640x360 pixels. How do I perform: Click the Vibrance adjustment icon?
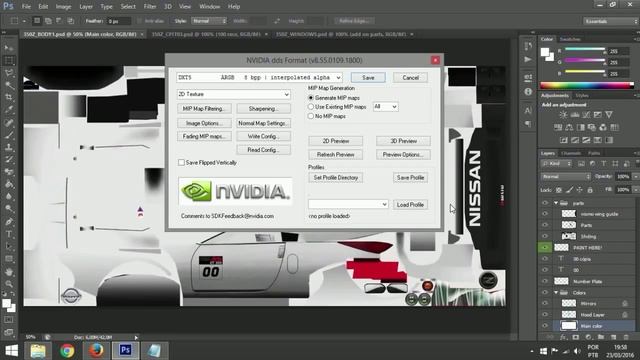pyautogui.click(x=609, y=115)
